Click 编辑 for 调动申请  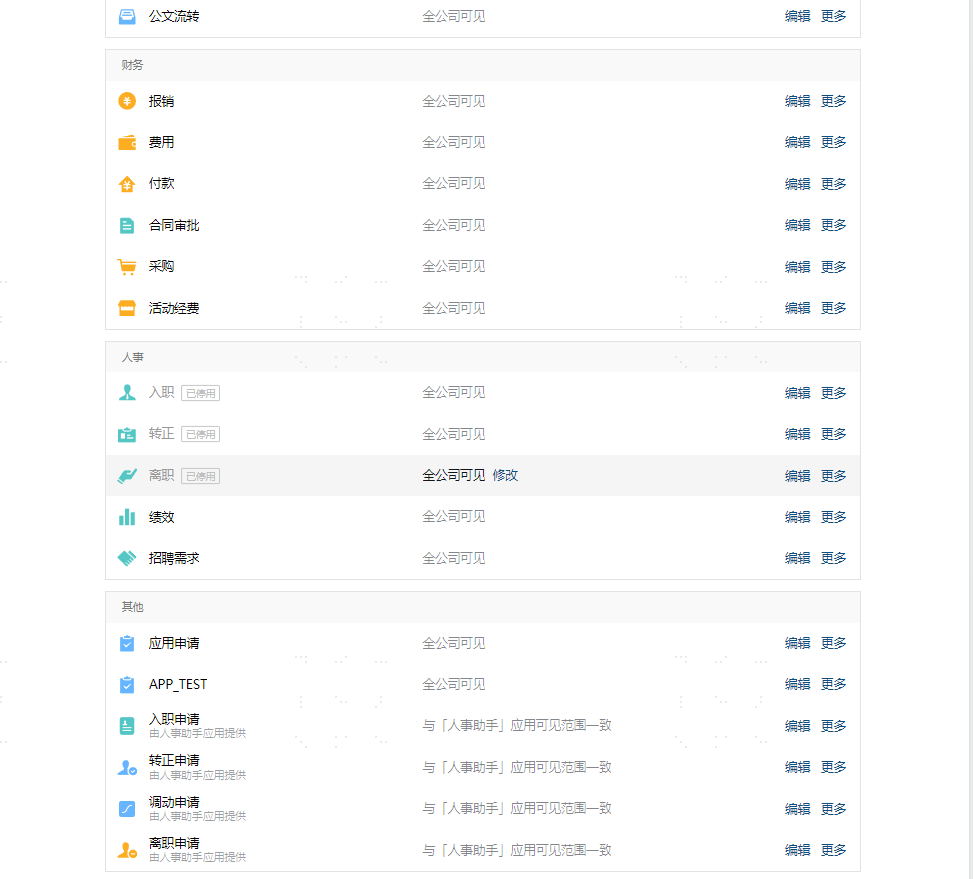coord(797,809)
